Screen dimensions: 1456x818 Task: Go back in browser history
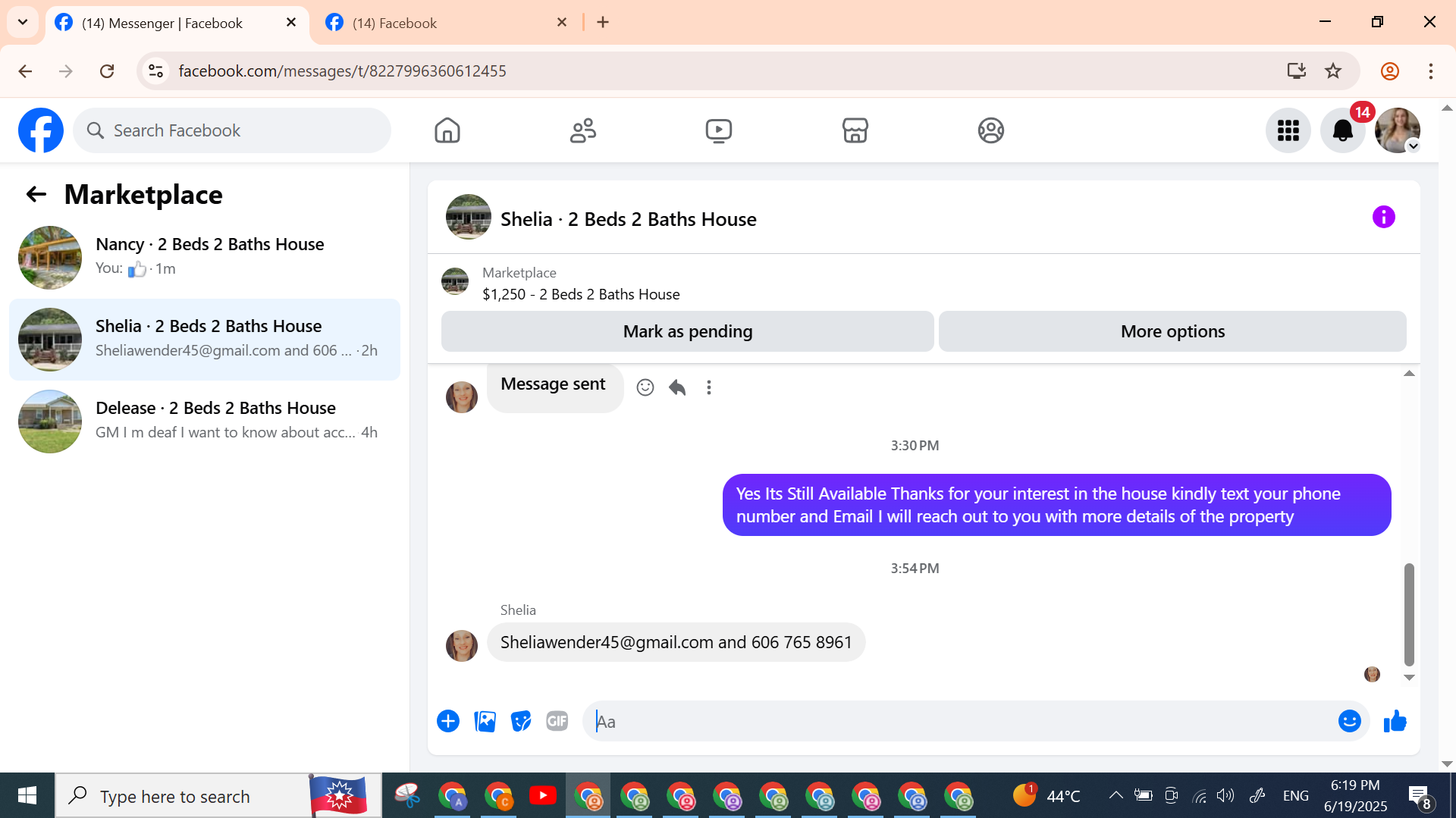[x=25, y=71]
